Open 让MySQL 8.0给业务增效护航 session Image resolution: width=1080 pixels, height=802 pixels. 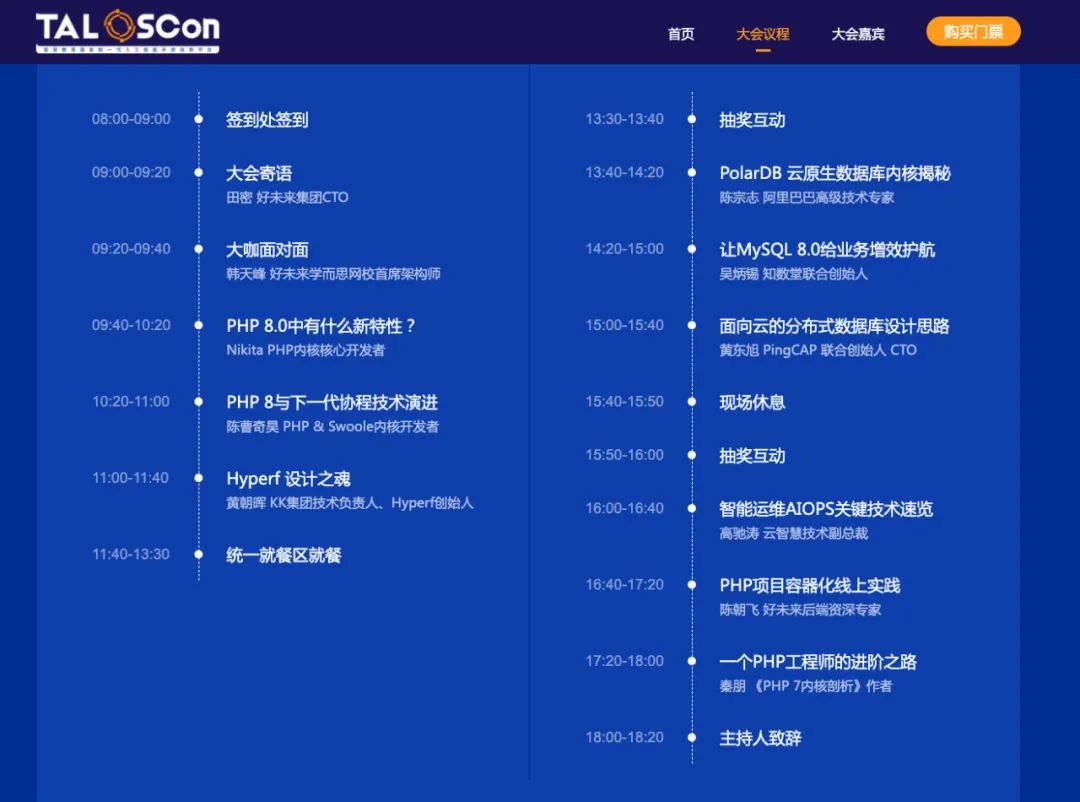pos(827,249)
